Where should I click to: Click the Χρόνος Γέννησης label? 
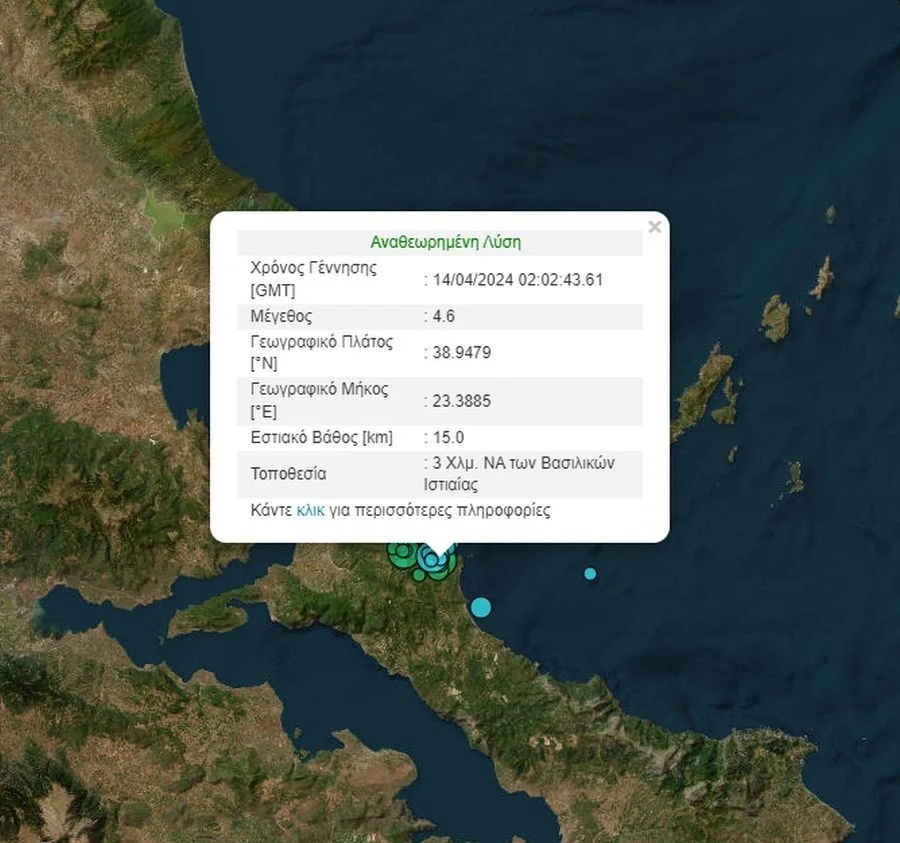point(313,268)
